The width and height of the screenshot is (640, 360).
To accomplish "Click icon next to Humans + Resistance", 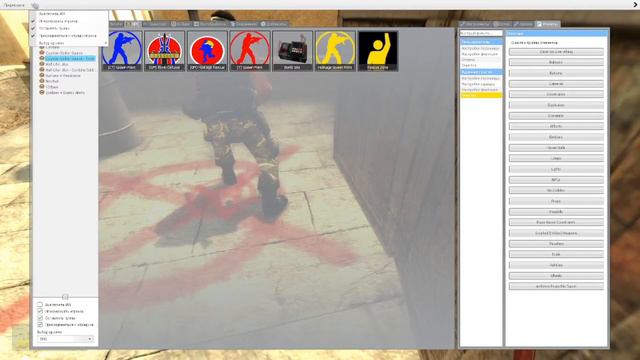I will point(42,76).
